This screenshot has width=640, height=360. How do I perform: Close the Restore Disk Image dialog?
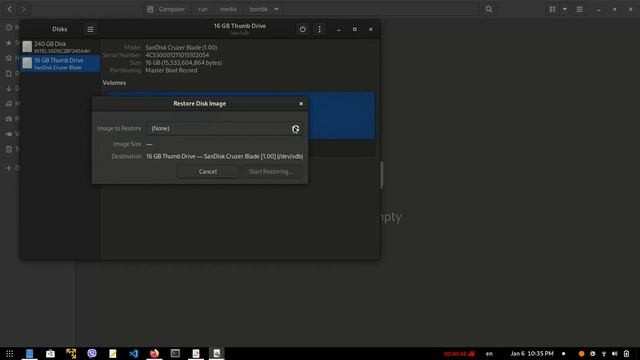click(301, 104)
